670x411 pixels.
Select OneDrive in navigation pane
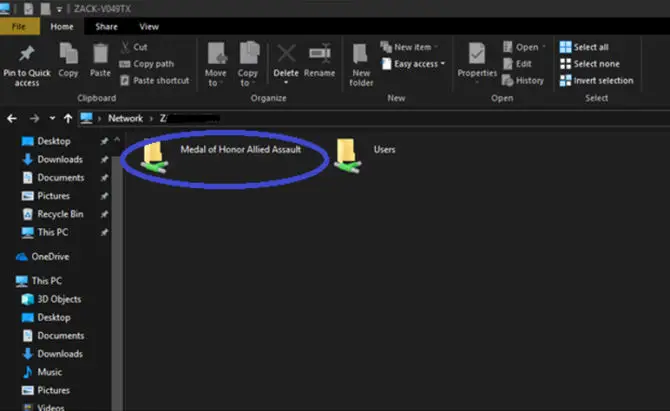(42, 257)
